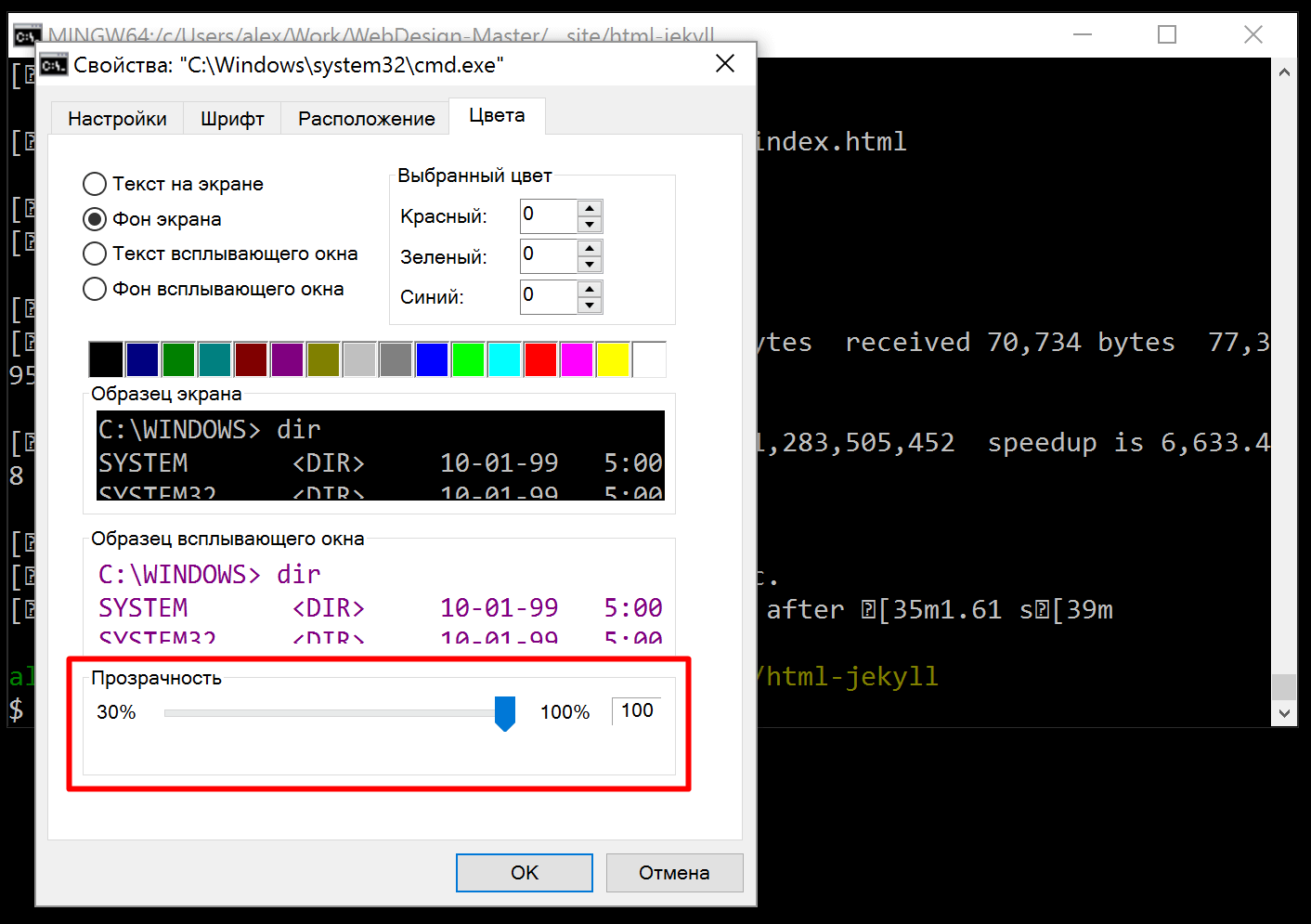Decrease the Синий value with down arrow
The image size is (1311, 924).
point(590,305)
